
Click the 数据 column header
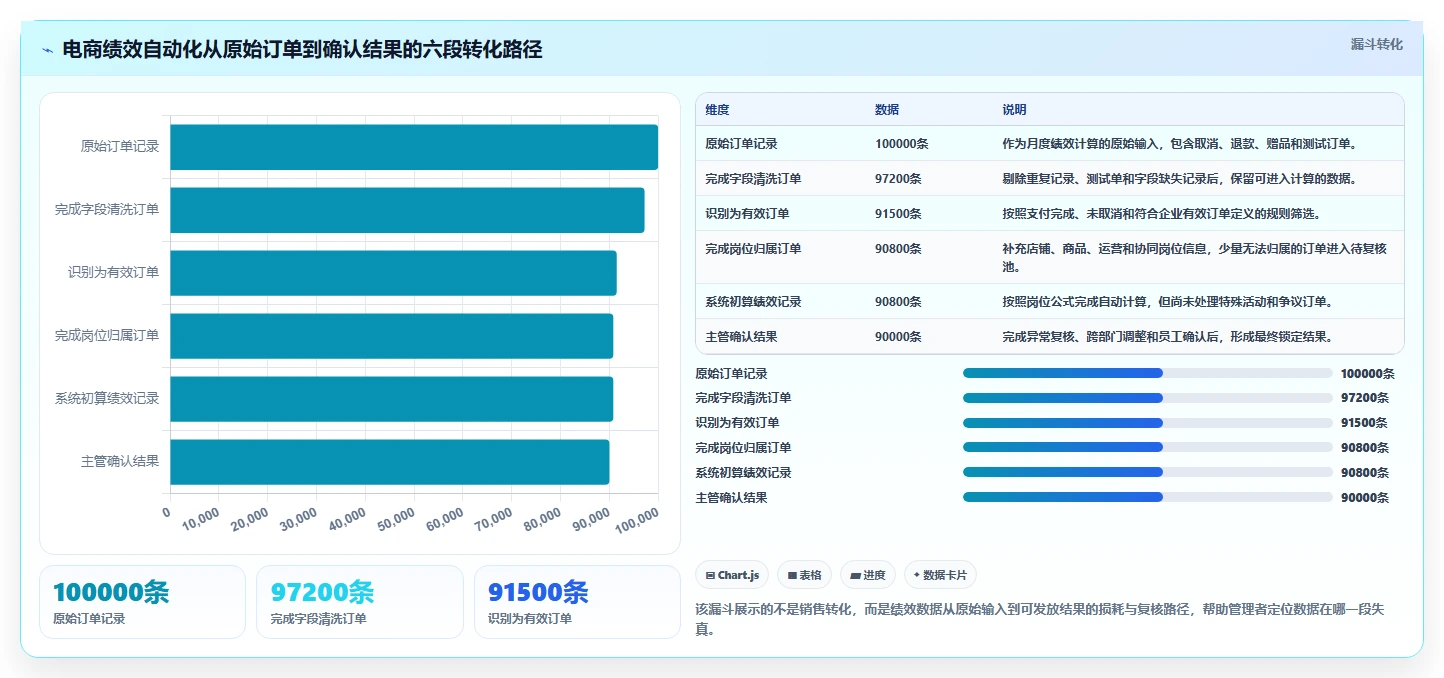pos(887,110)
